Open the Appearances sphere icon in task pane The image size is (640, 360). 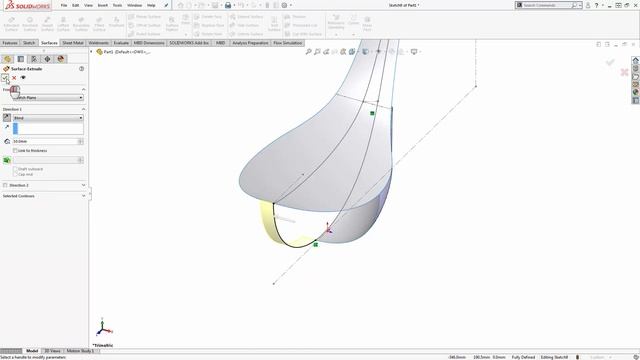point(636,92)
